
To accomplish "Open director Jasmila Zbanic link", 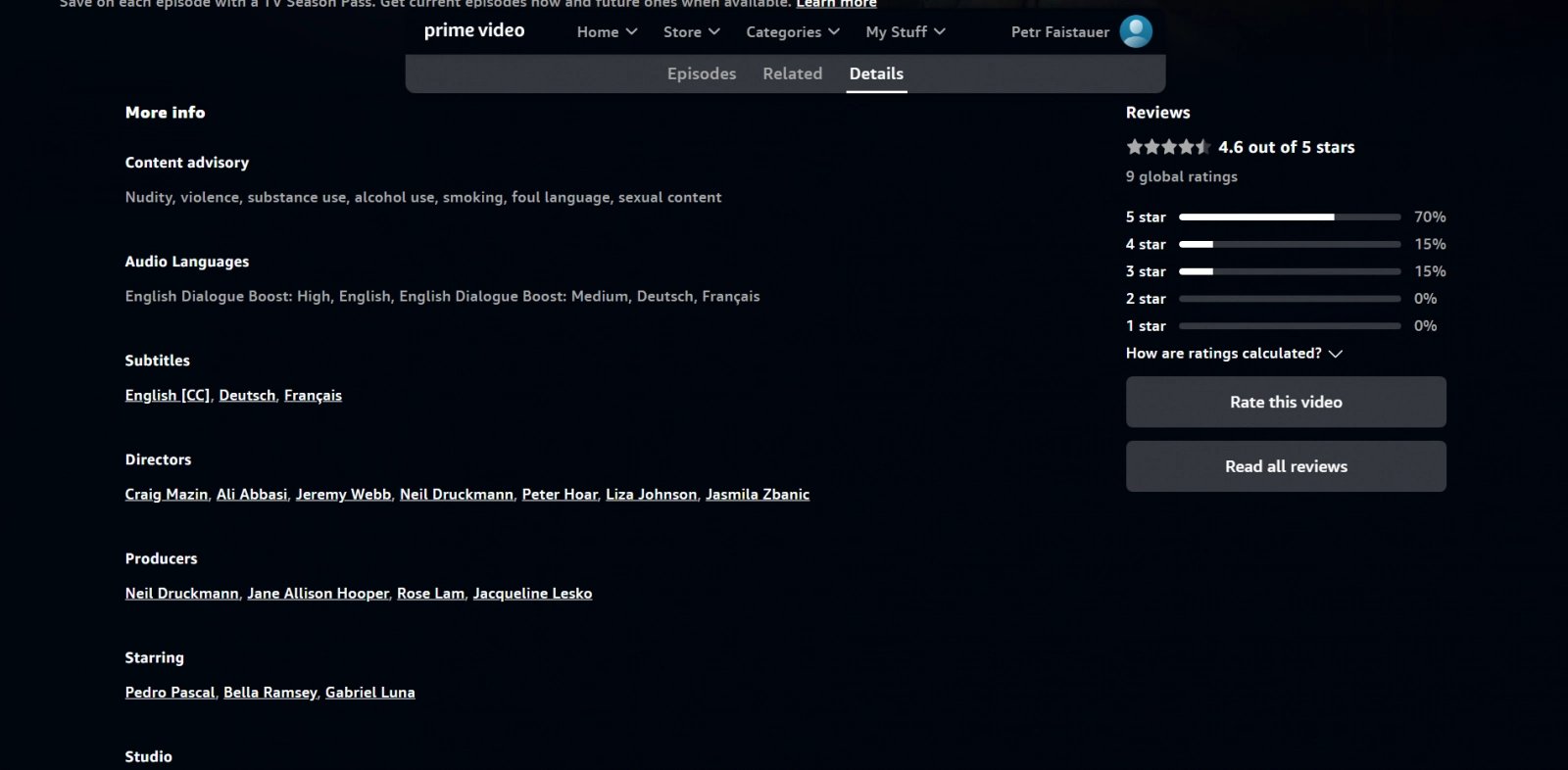I will (758, 495).
